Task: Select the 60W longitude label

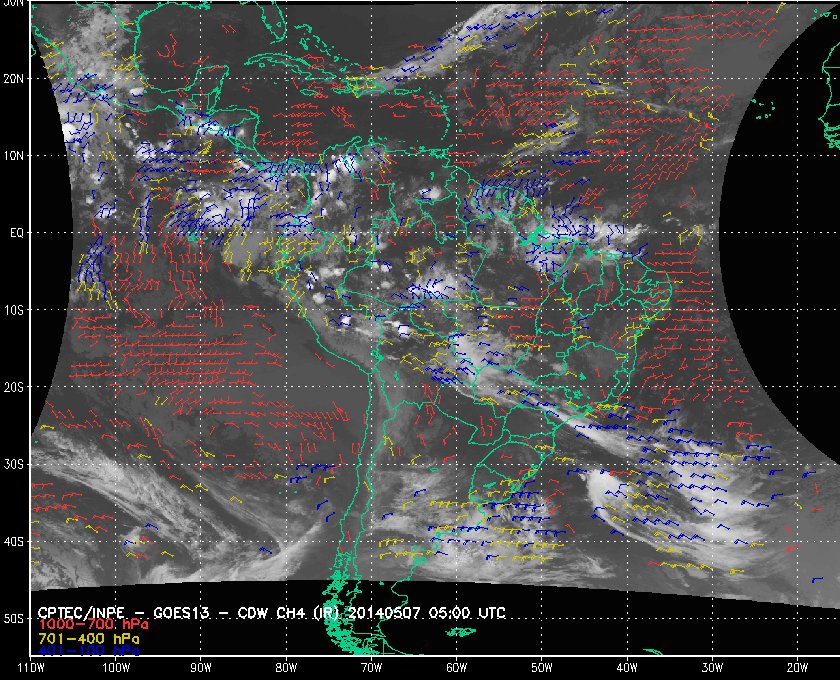Action: (x=456, y=667)
